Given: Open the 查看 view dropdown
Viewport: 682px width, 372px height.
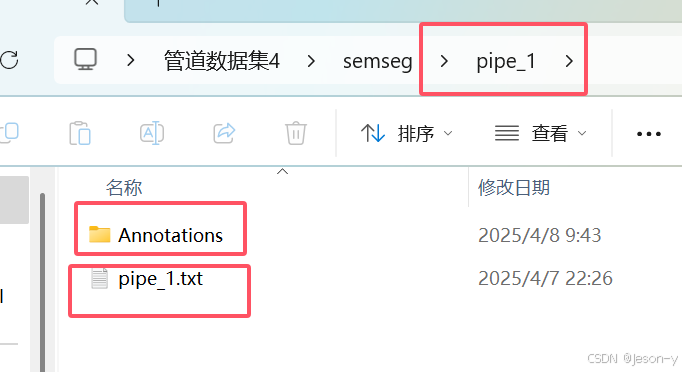Looking at the screenshot, I should (541, 133).
